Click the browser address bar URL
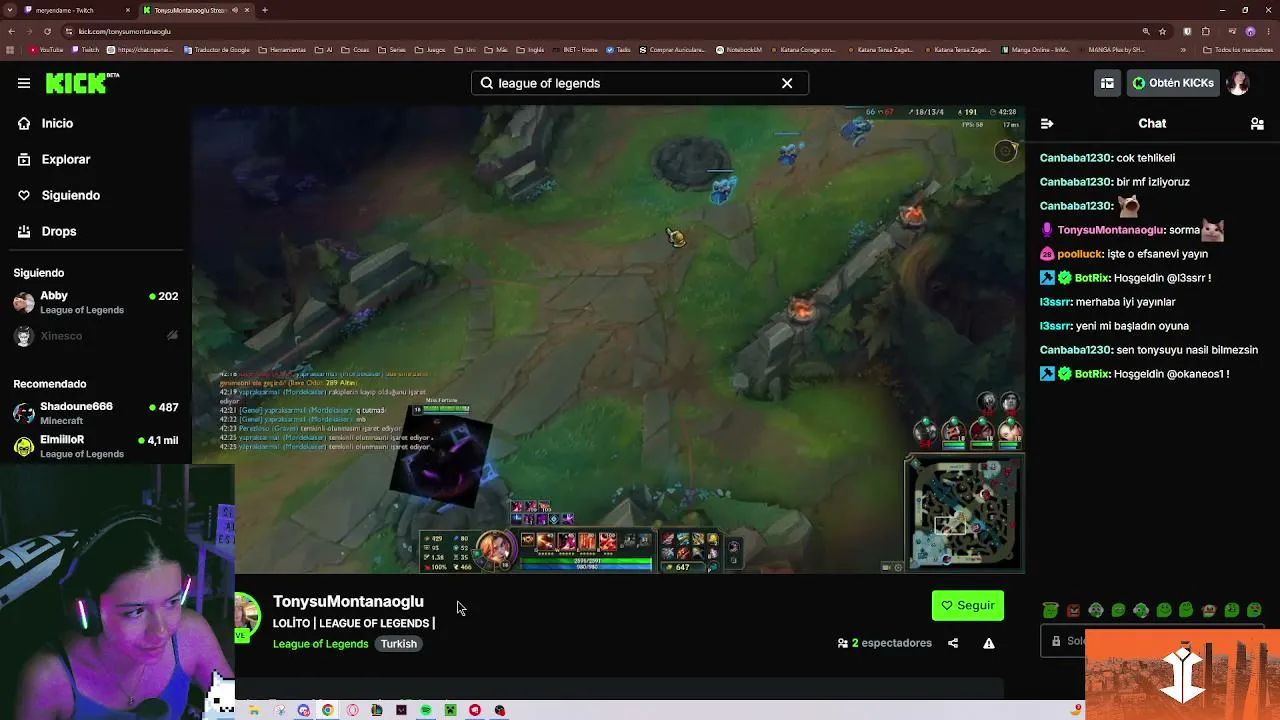 pyautogui.click(x=125, y=31)
